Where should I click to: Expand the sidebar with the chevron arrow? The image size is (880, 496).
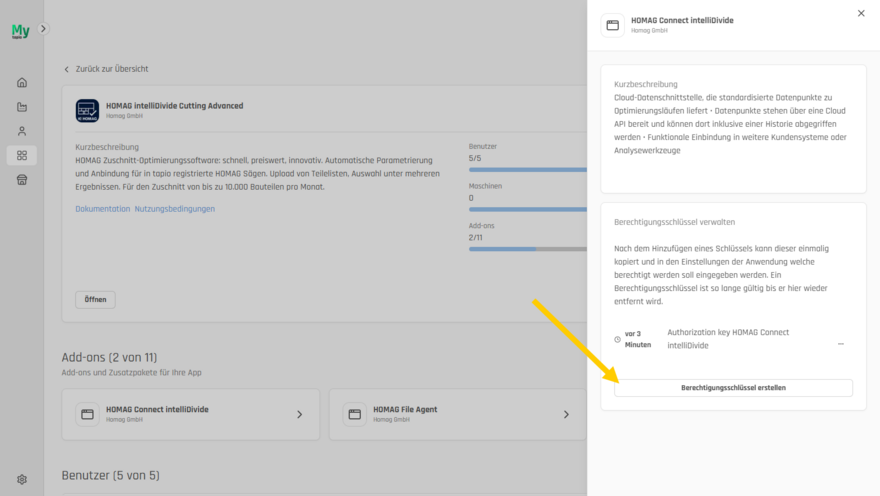pos(43,29)
